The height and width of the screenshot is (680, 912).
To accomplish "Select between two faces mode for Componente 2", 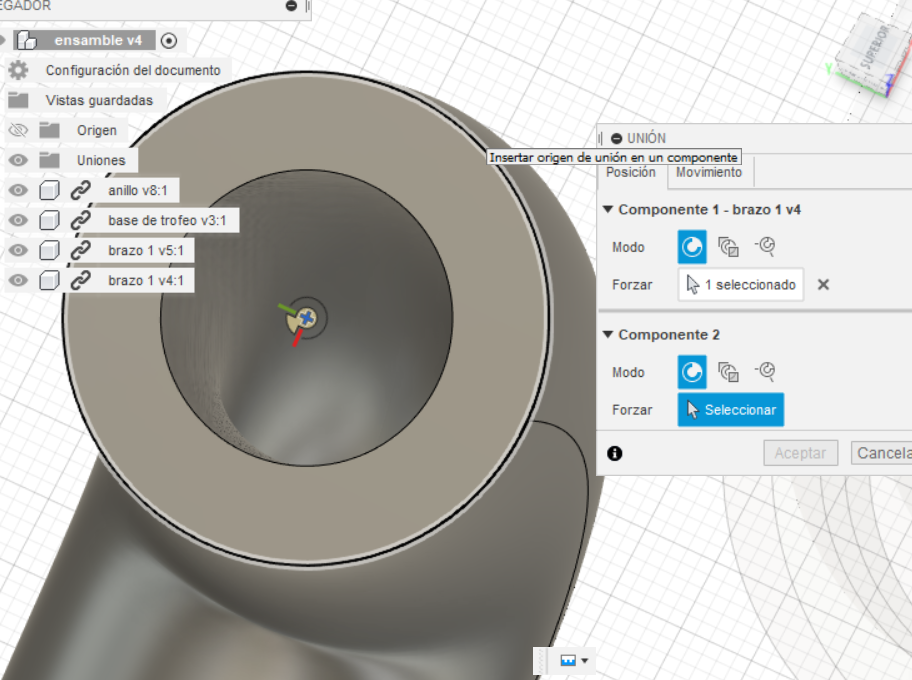I will pos(728,372).
